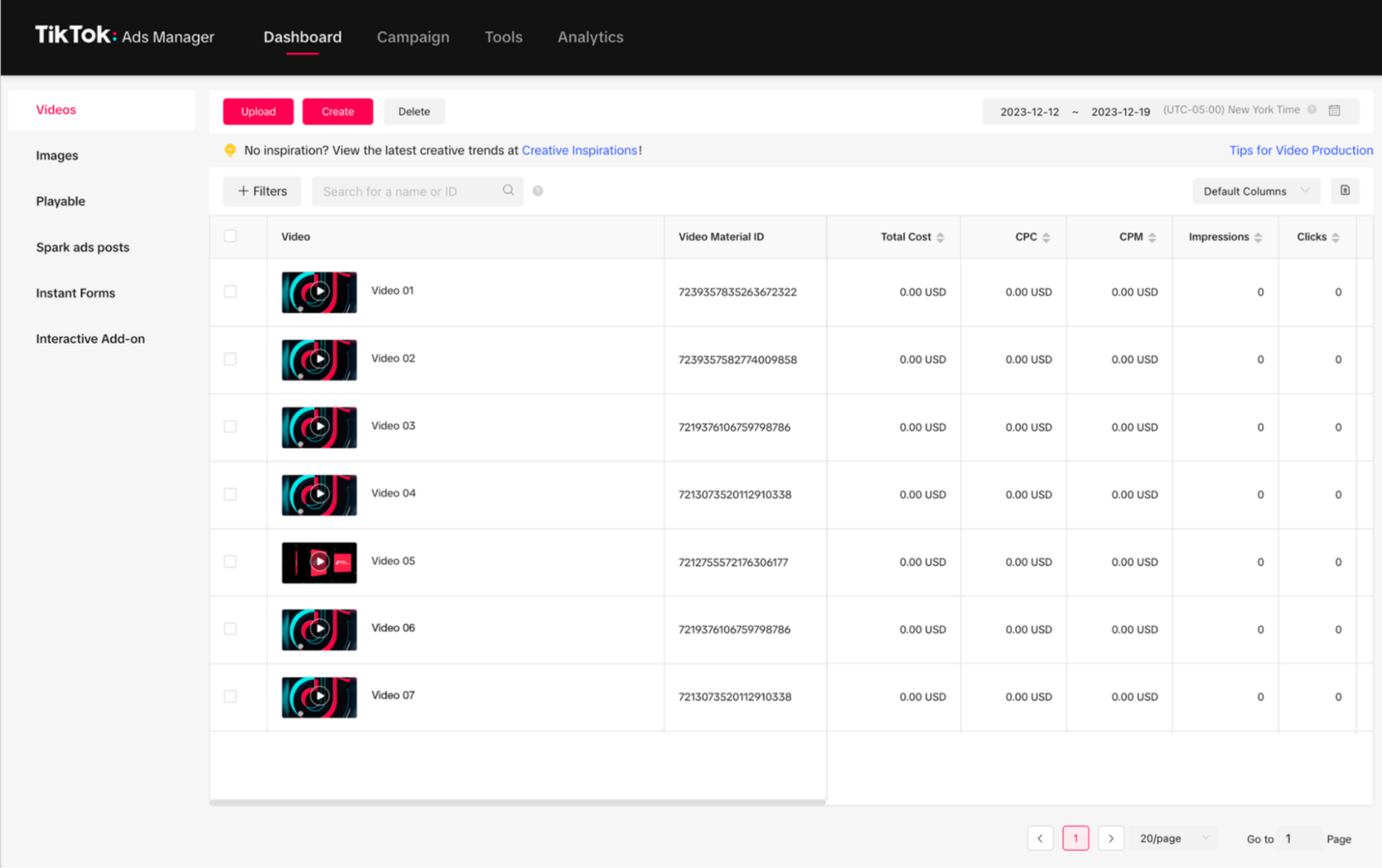The width and height of the screenshot is (1382, 868).
Task: Open the 20/page pagination dropdown
Action: point(1172,837)
